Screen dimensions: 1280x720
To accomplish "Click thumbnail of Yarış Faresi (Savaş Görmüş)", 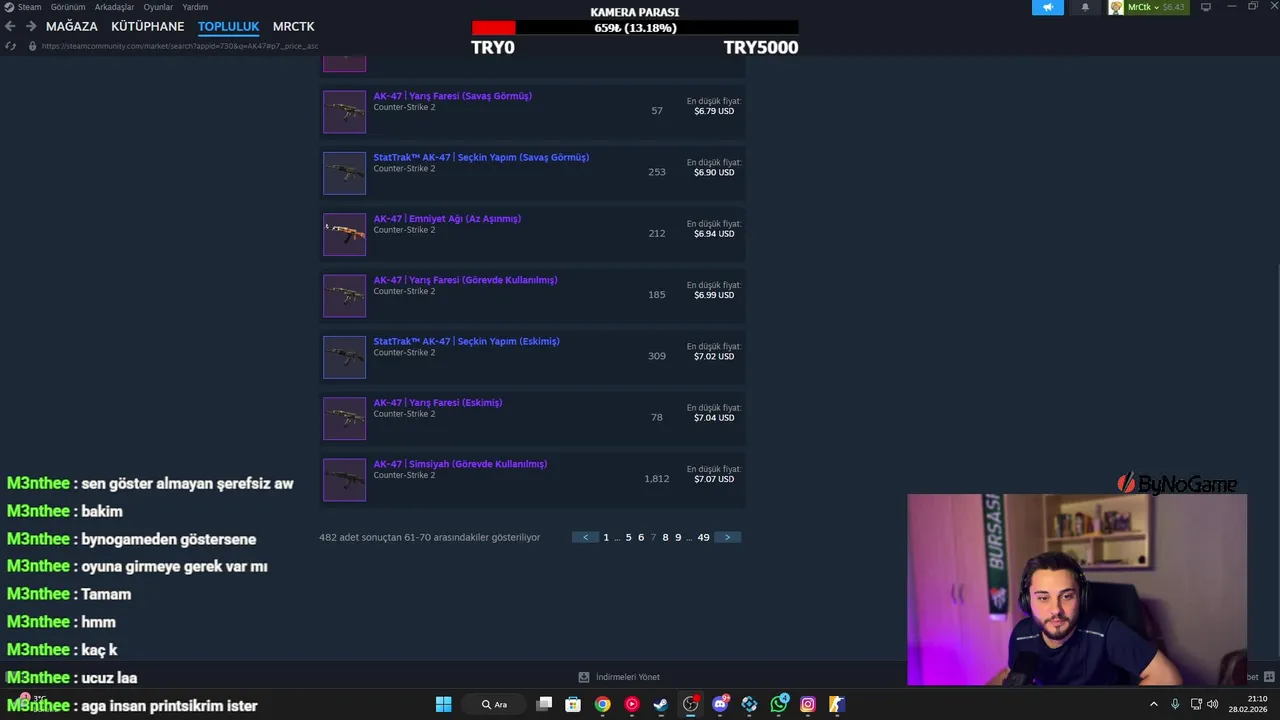I will tap(344, 112).
